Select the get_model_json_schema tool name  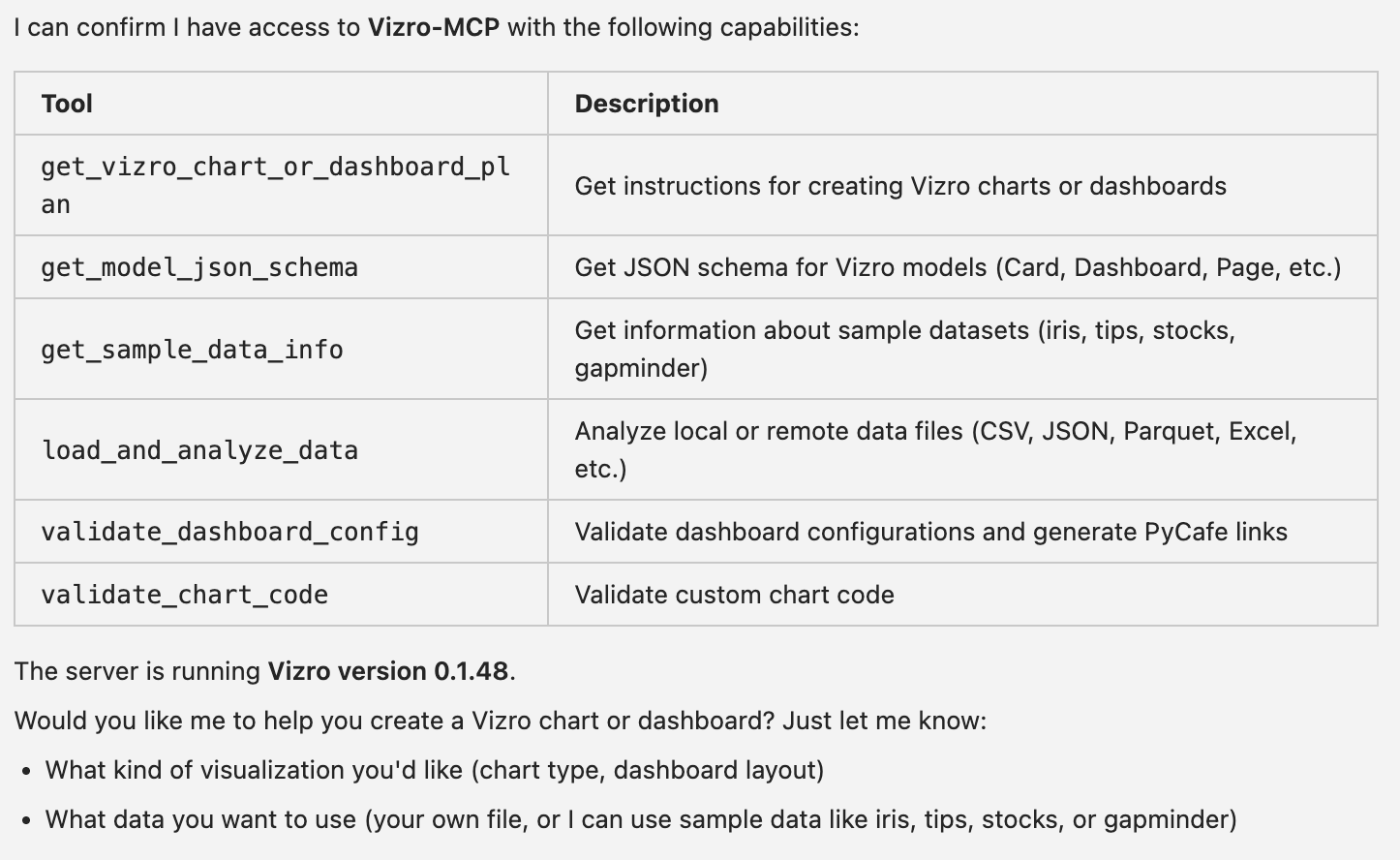pos(199,267)
